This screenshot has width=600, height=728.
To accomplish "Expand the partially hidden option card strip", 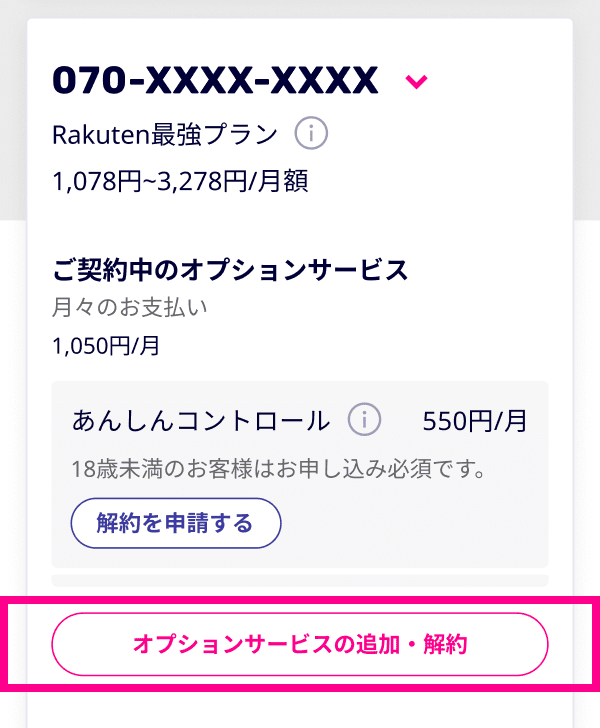I will (x=300, y=580).
